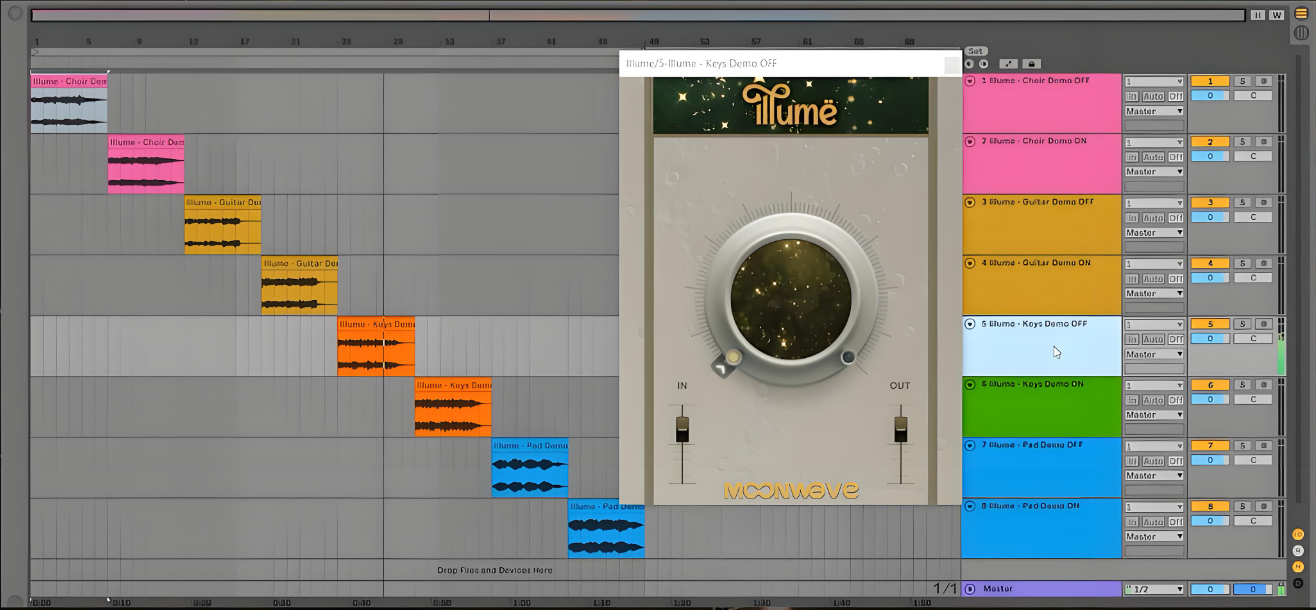Viewport: 1316px width, 610px height.
Task: Select the orange Keys Demo clip on track 5
Action: (376, 346)
